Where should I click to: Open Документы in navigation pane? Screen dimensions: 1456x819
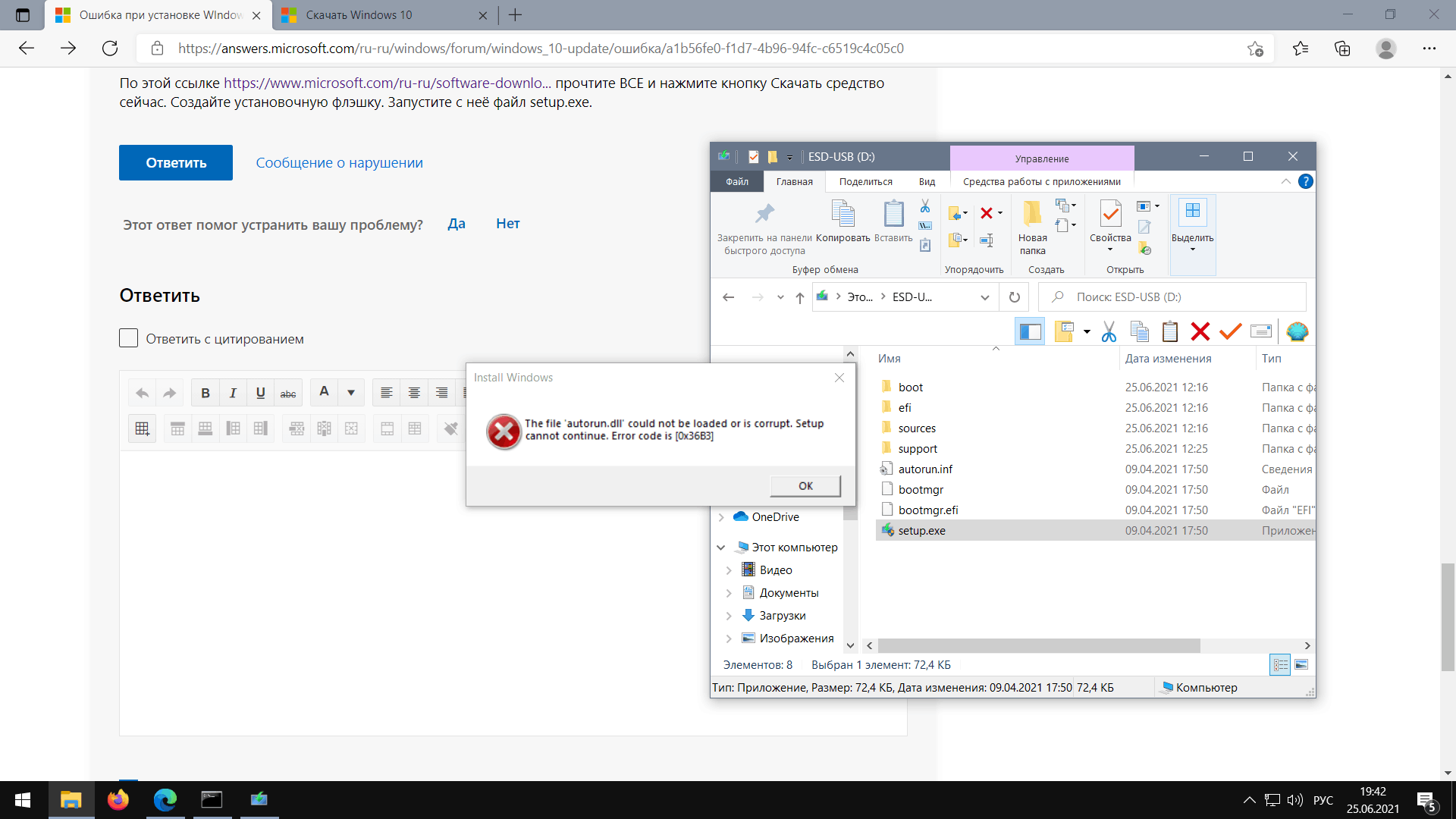(x=789, y=593)
